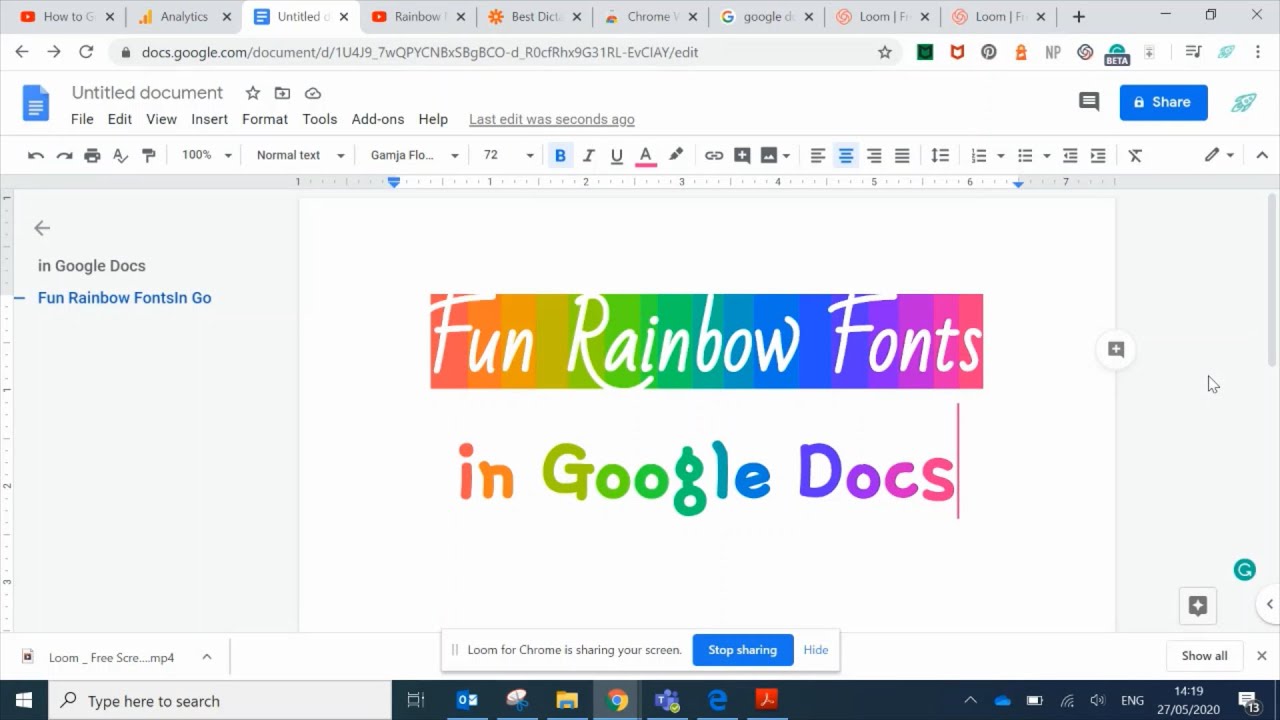
Task: Click Hide link in Loom bar
Action: coord(816,650)
